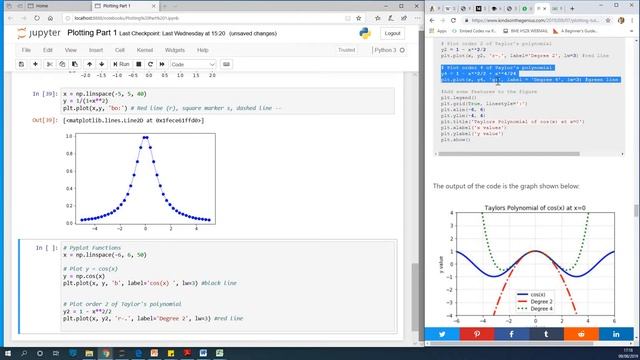Open the Chrome three-dot menu
The width and height of the screenshot is (640, 360).
(x=633, y=20)
